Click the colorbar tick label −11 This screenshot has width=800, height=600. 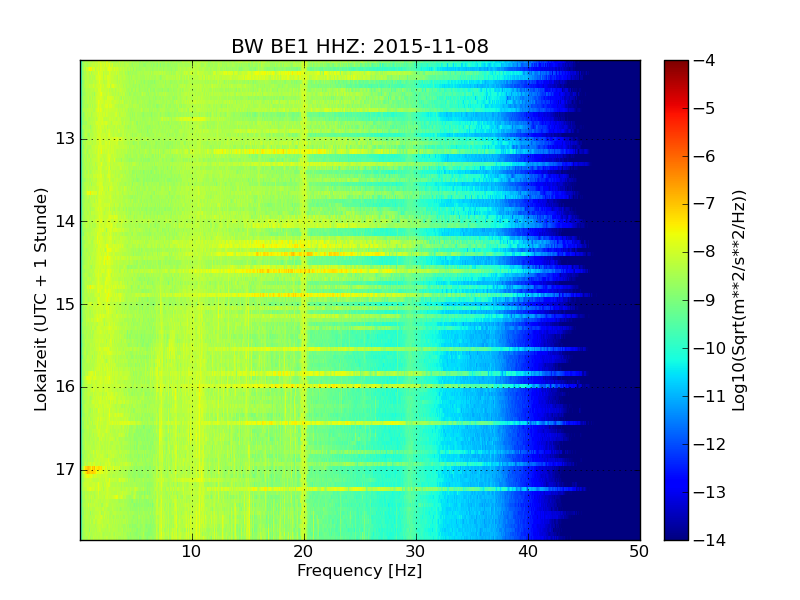click(x=710, y=396)
